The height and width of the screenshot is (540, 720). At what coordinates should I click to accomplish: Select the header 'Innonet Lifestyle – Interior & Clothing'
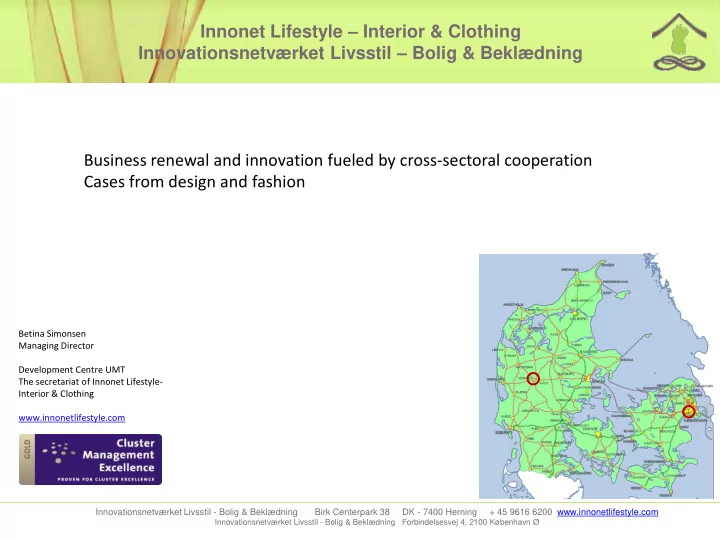pyautogui.click(x=360, y=32)
